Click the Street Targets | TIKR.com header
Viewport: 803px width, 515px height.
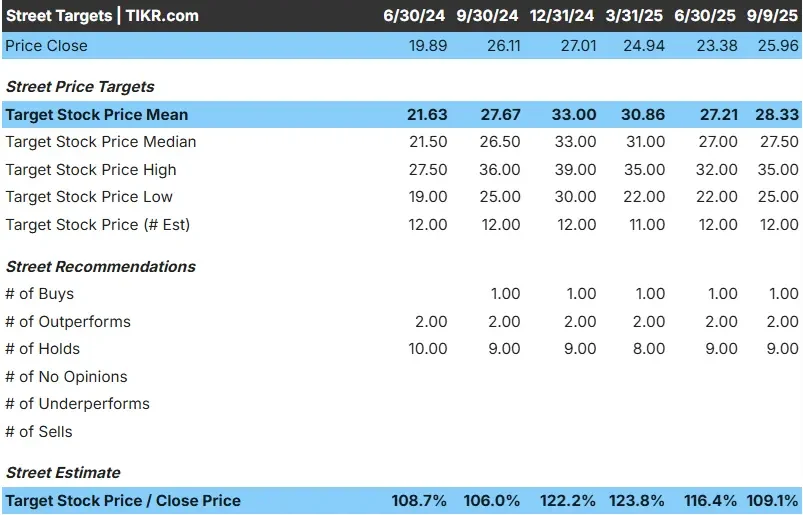tap(102, 16)
